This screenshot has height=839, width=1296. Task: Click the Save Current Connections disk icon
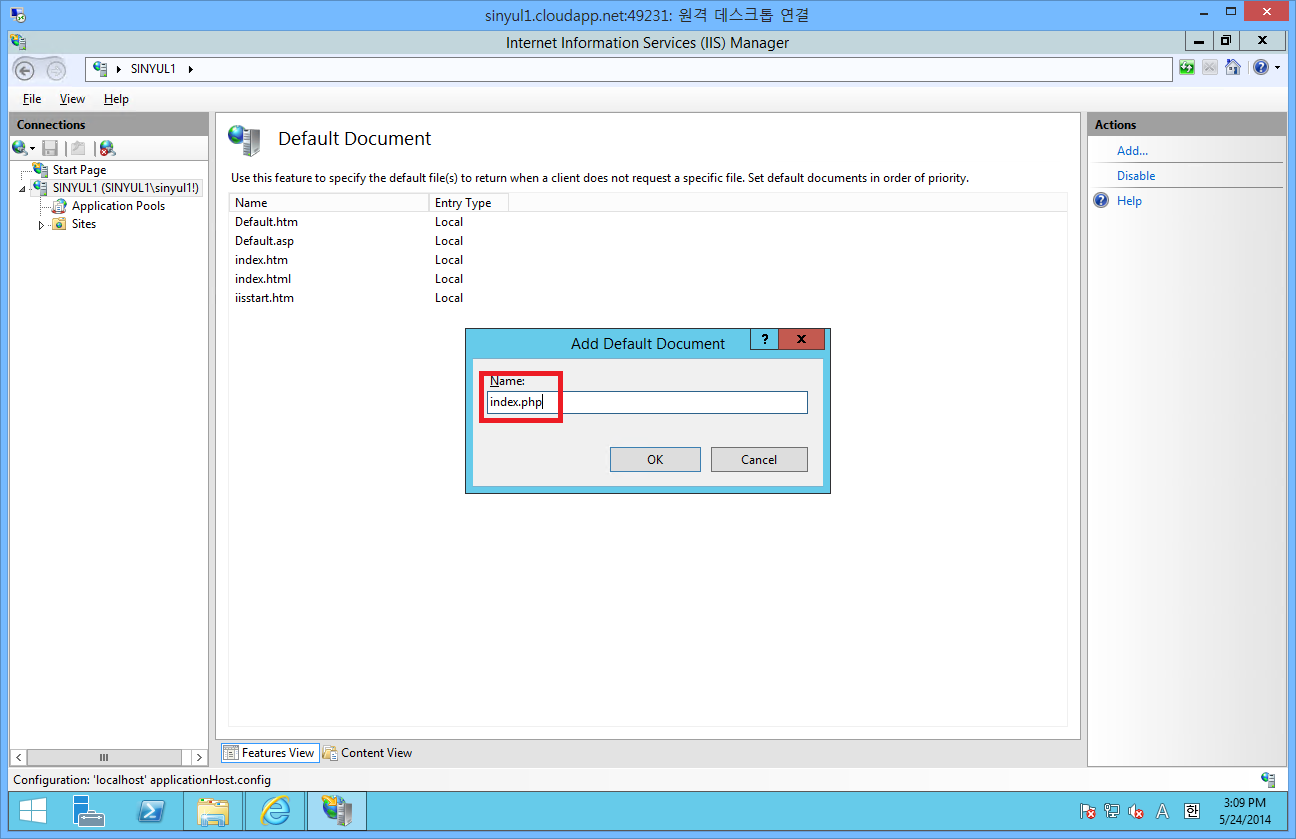[x=50, y=148]
